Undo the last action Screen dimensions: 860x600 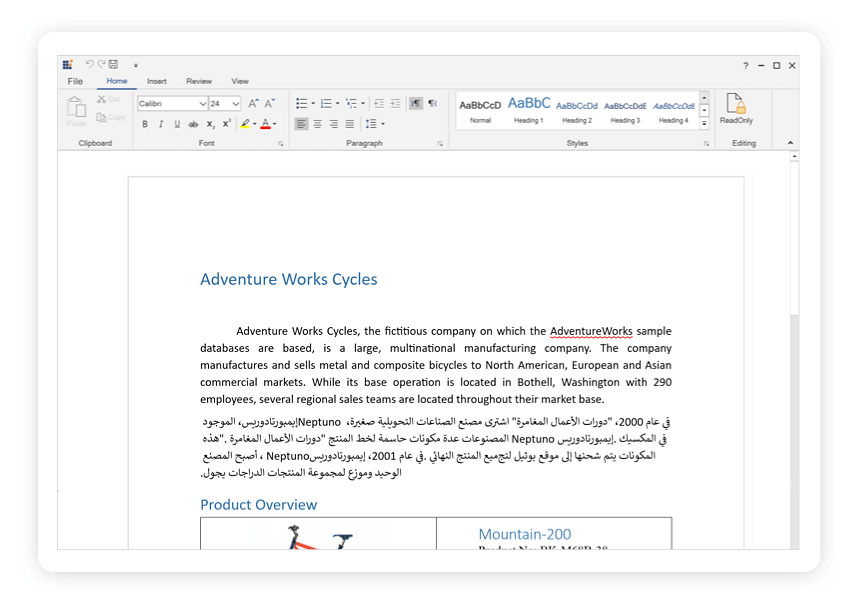(89, 63)
